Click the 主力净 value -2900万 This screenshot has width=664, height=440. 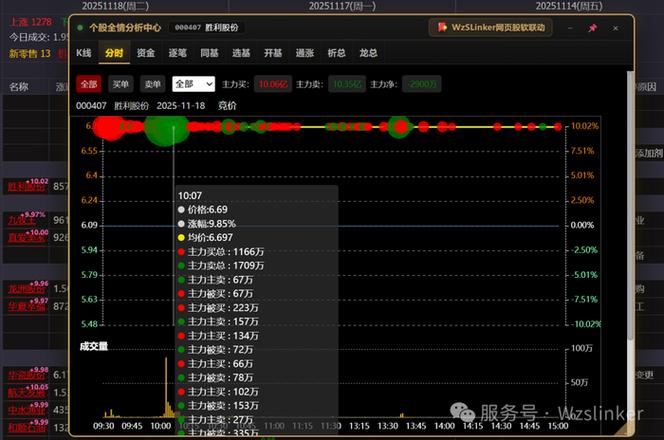point(422,84)
